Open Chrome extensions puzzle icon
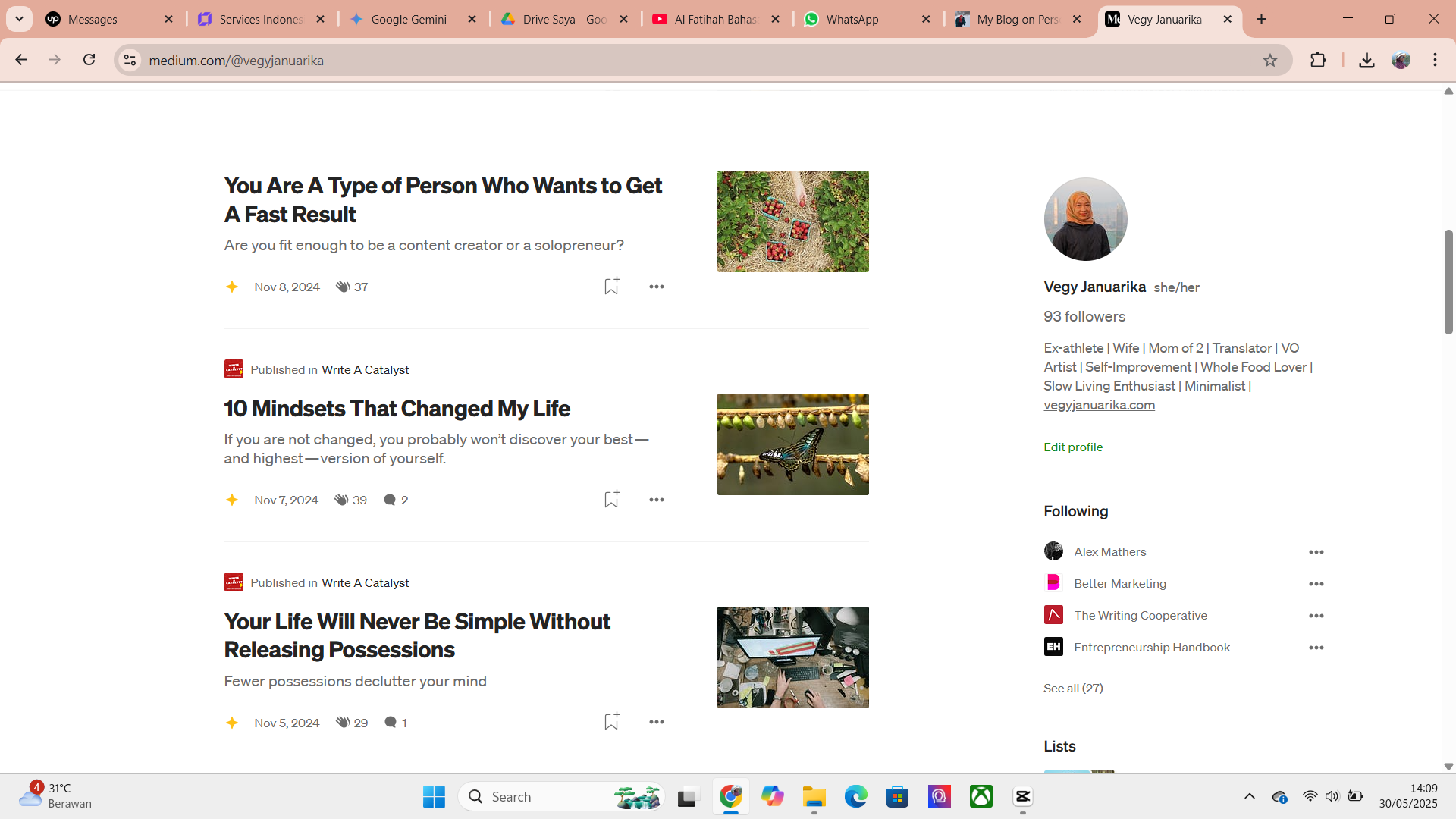 click(1318, 60)
